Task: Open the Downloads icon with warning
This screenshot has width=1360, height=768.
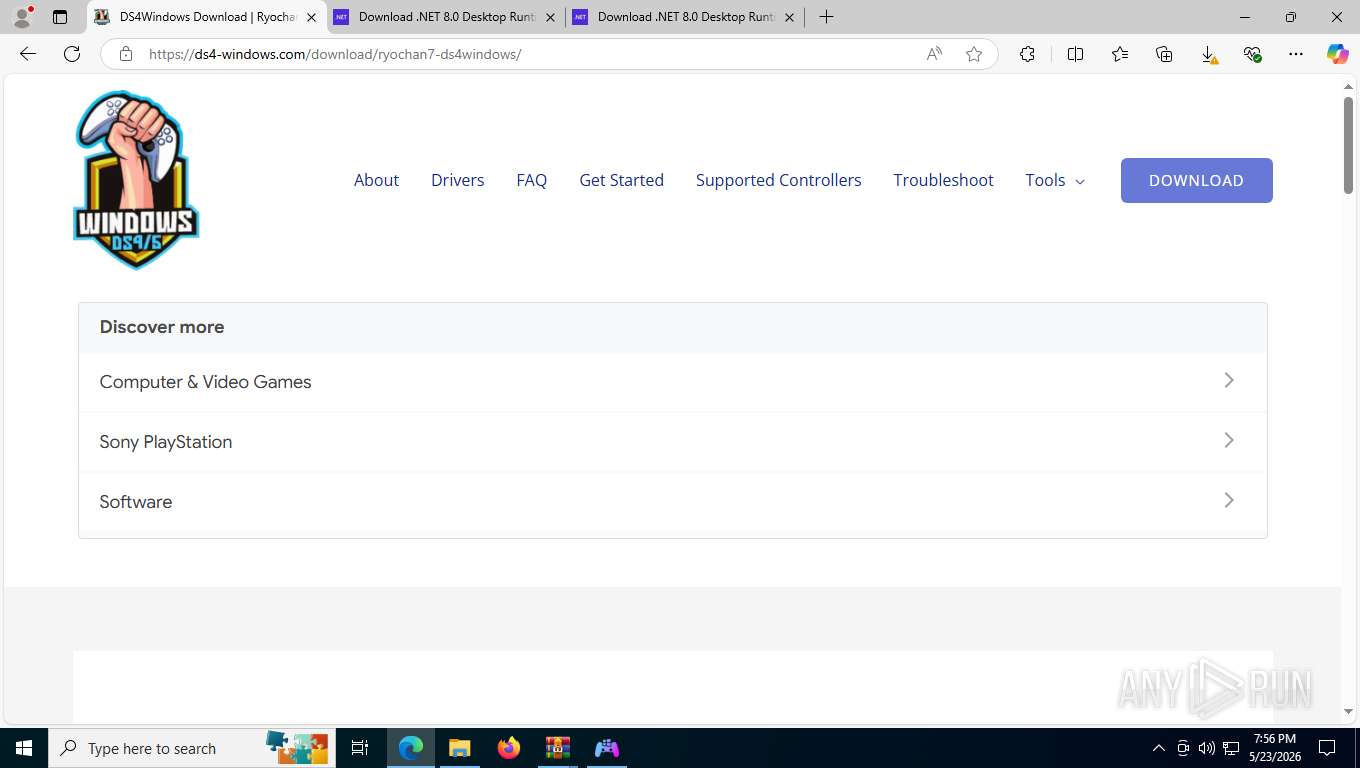Action: click(x=1208, y=54)
